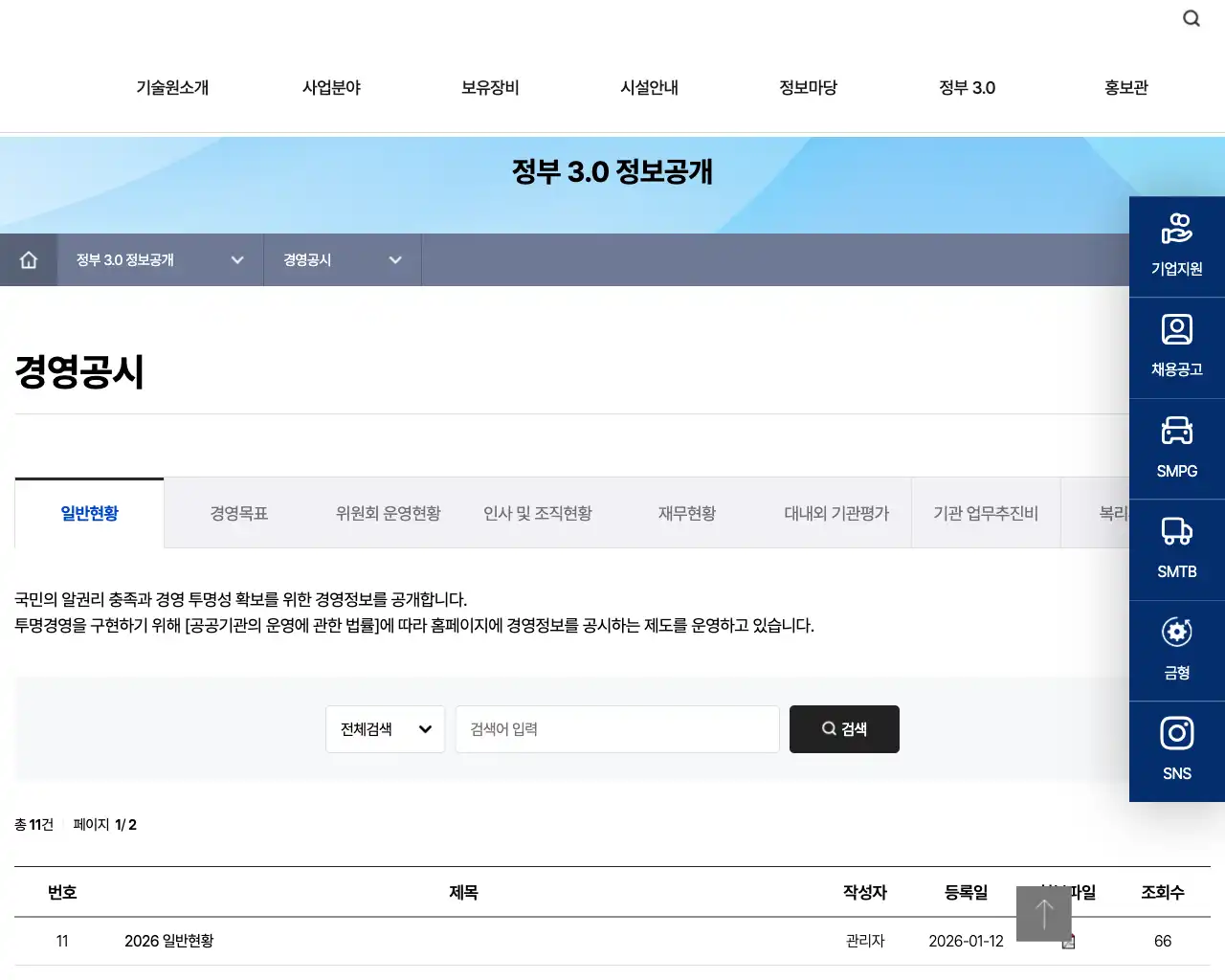Viewport: 1225px width, 980px height.
Task: Go home via the breadcrumb house icon
Action: click(29, 259)
